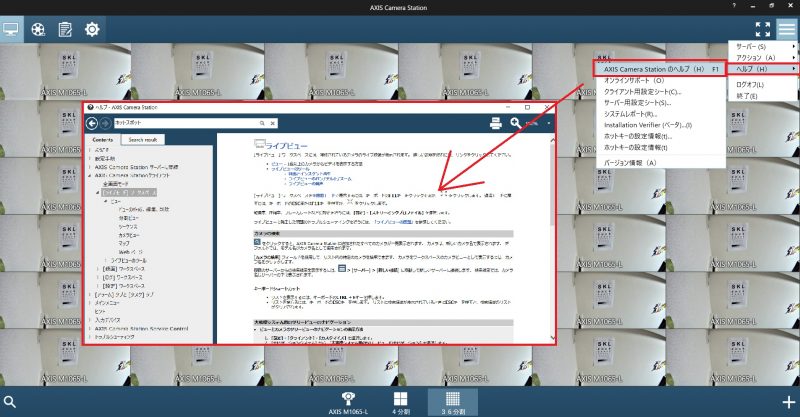Print the help page with printer icon
Image resolution: width=800 pixels, height=417 pixels.
point(495,123)
